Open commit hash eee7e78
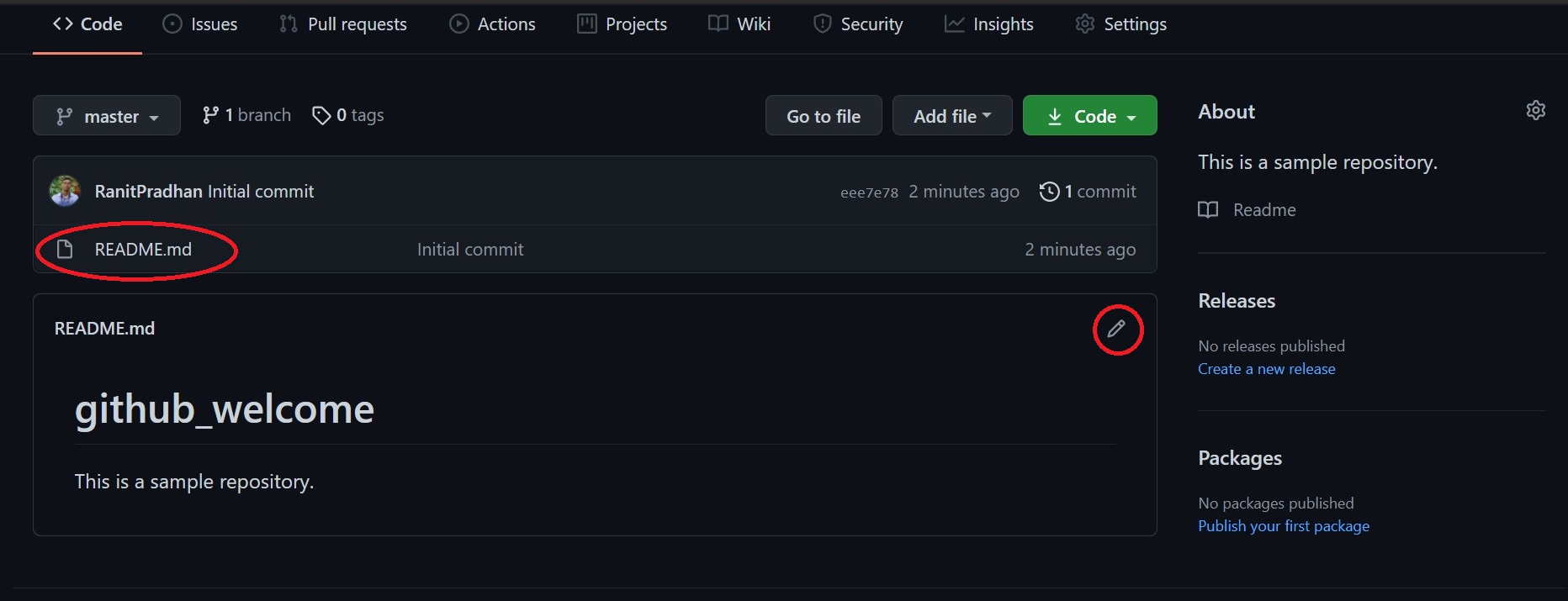Image resolution: width=1568 pixels, height=601 pixels. click(869, 192)
